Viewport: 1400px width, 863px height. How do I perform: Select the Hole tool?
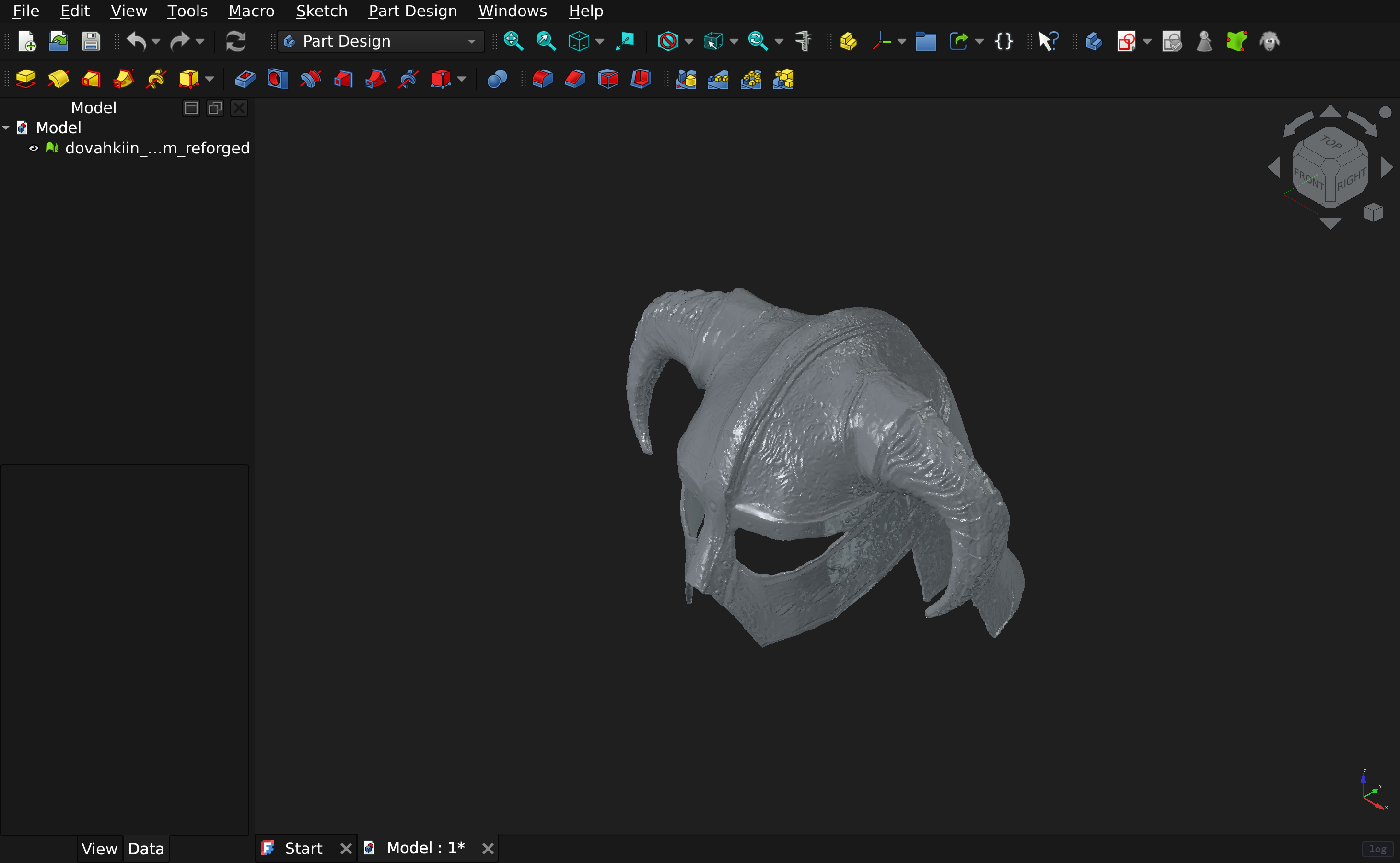click(278, 79)
